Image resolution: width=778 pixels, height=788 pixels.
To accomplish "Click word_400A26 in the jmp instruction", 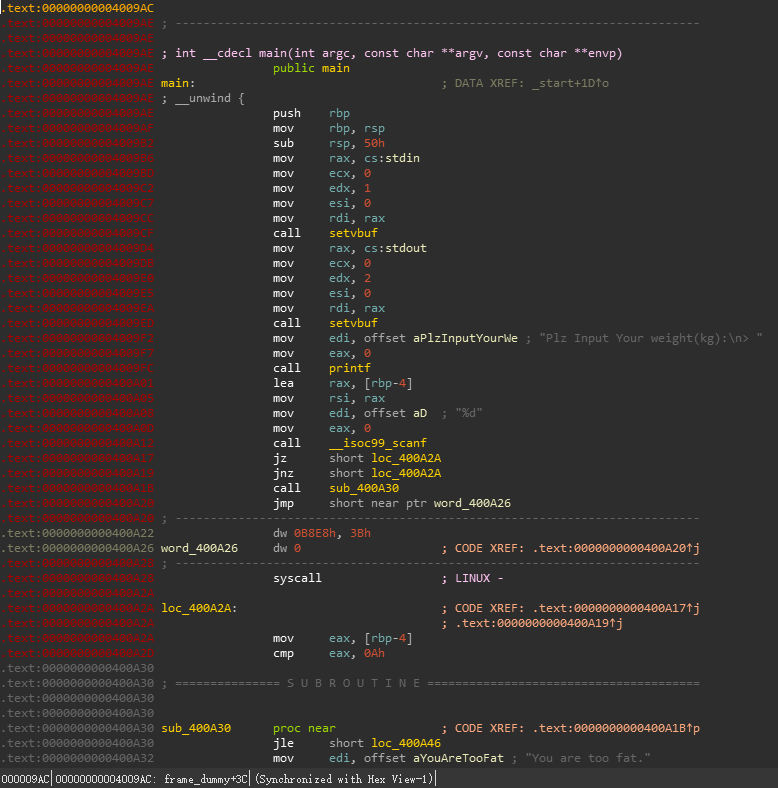I will [472, 503].
